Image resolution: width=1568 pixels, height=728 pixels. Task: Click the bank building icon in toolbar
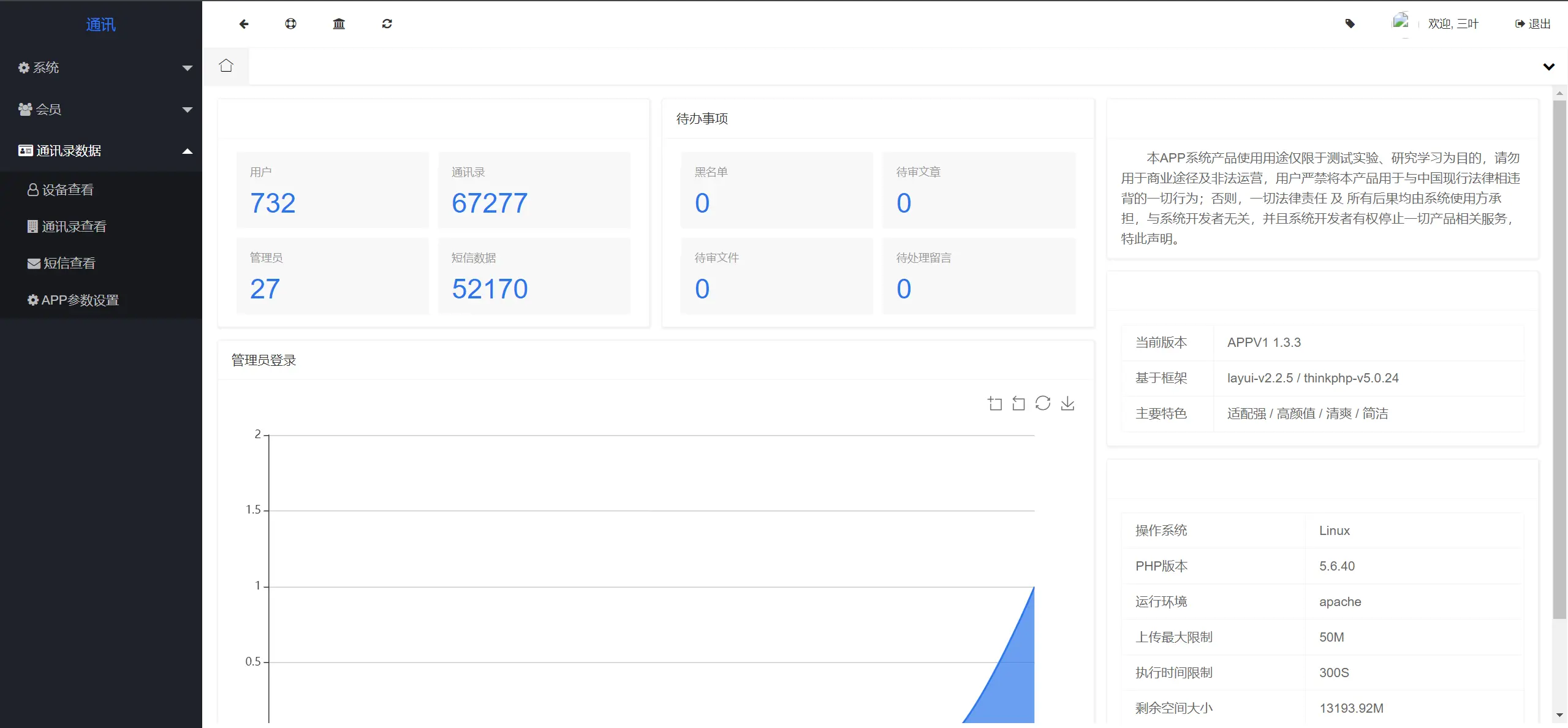coord(339,24)
